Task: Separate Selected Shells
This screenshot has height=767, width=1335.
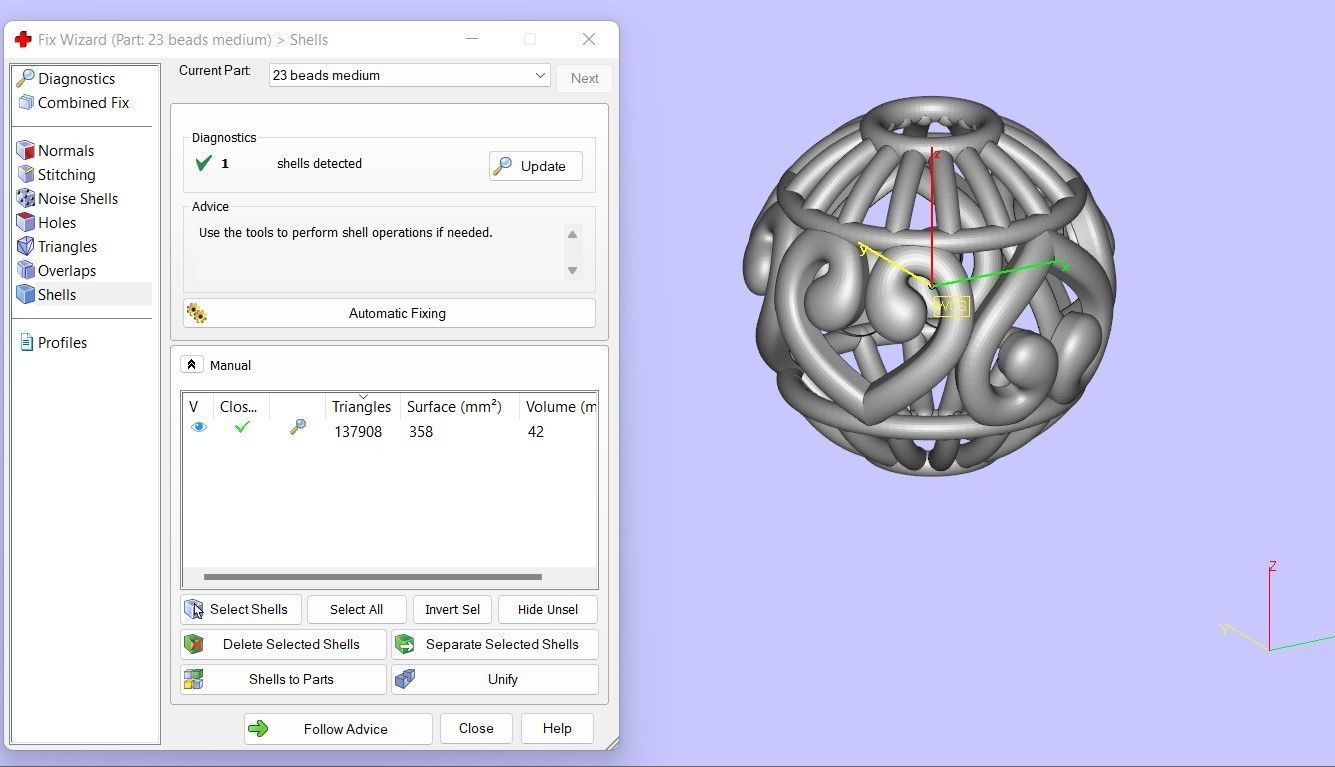Action: (x=495, y=644)
